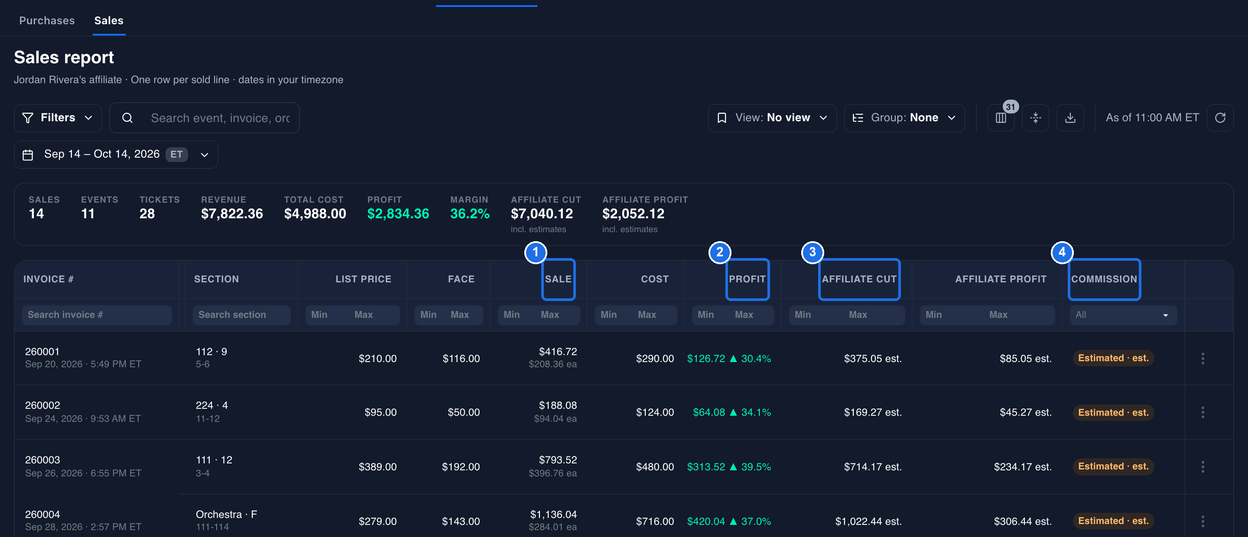Click affiliate cut $169.27 est.
The width and height of the screenshot is (1248, 537).
(873, 412)
